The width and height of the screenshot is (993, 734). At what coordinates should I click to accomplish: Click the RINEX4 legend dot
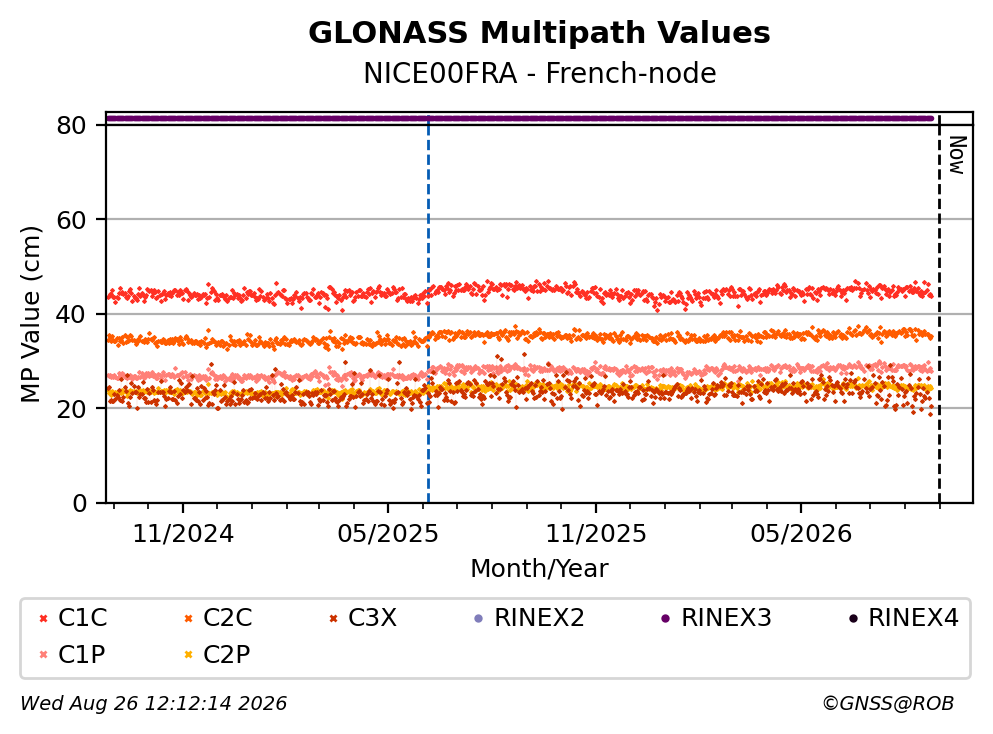click(853, 619)
